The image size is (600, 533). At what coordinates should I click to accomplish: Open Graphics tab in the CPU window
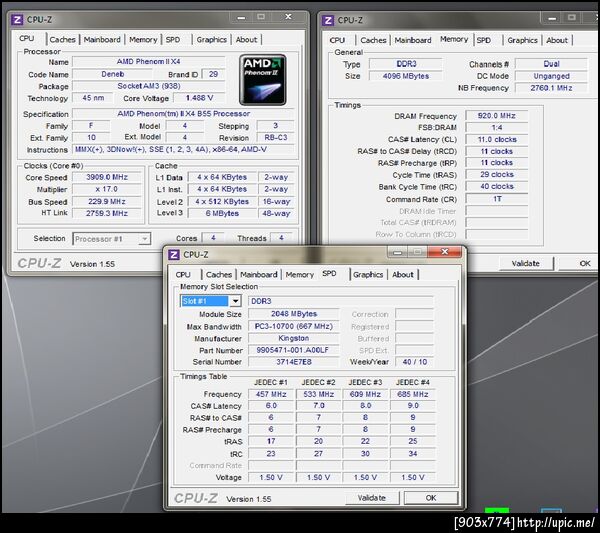[x=211, y=39]
